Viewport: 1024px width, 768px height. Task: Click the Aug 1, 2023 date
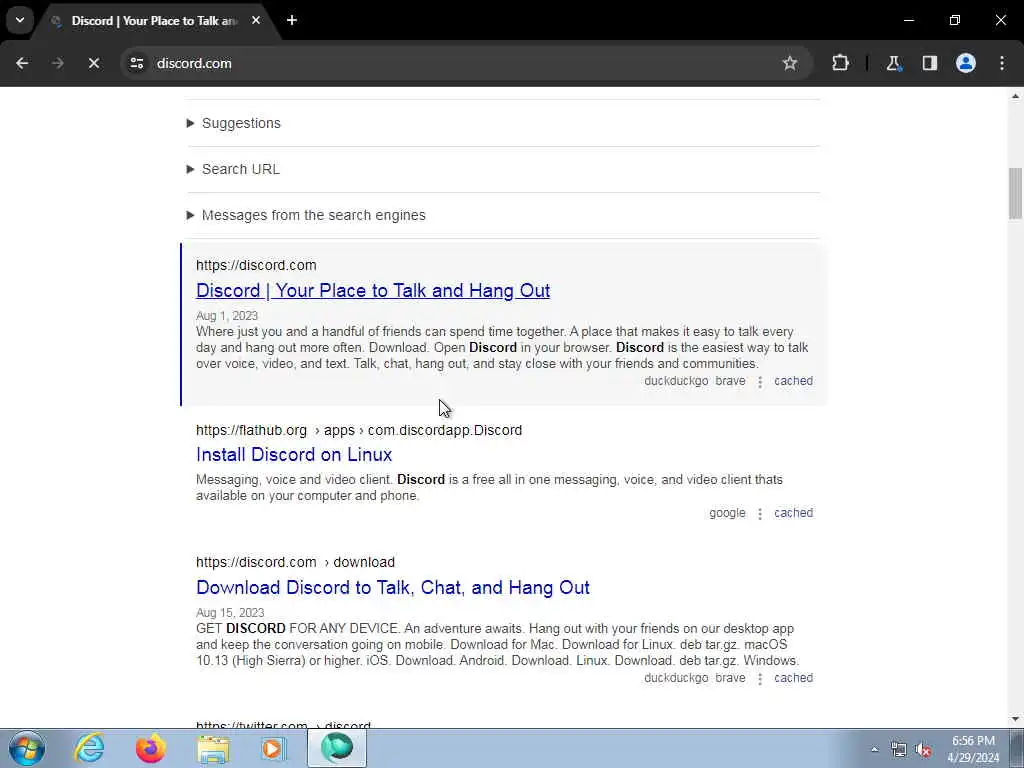(x=227, y=316)
